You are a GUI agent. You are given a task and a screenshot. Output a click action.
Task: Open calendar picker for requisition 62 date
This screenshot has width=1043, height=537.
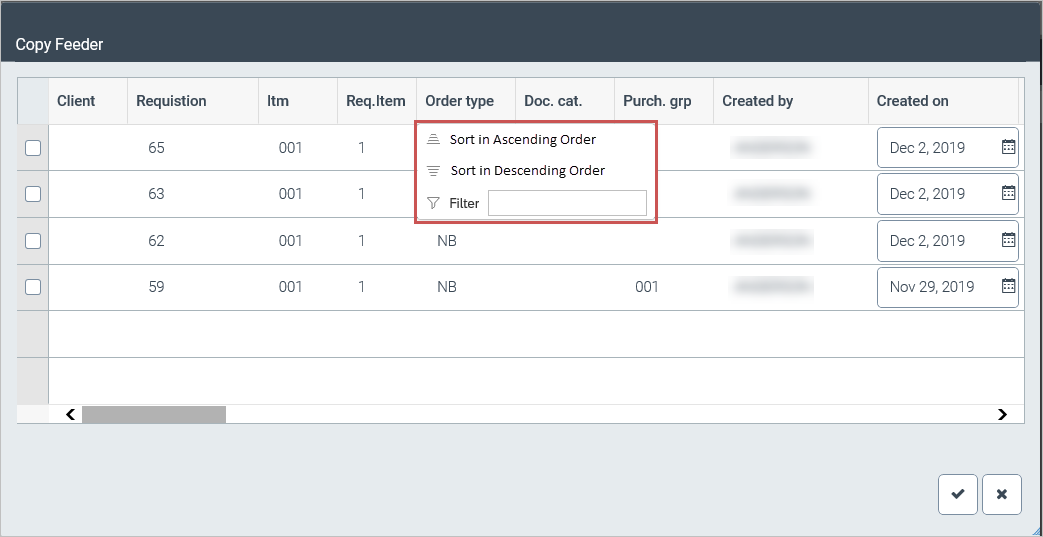(1008, 240)
